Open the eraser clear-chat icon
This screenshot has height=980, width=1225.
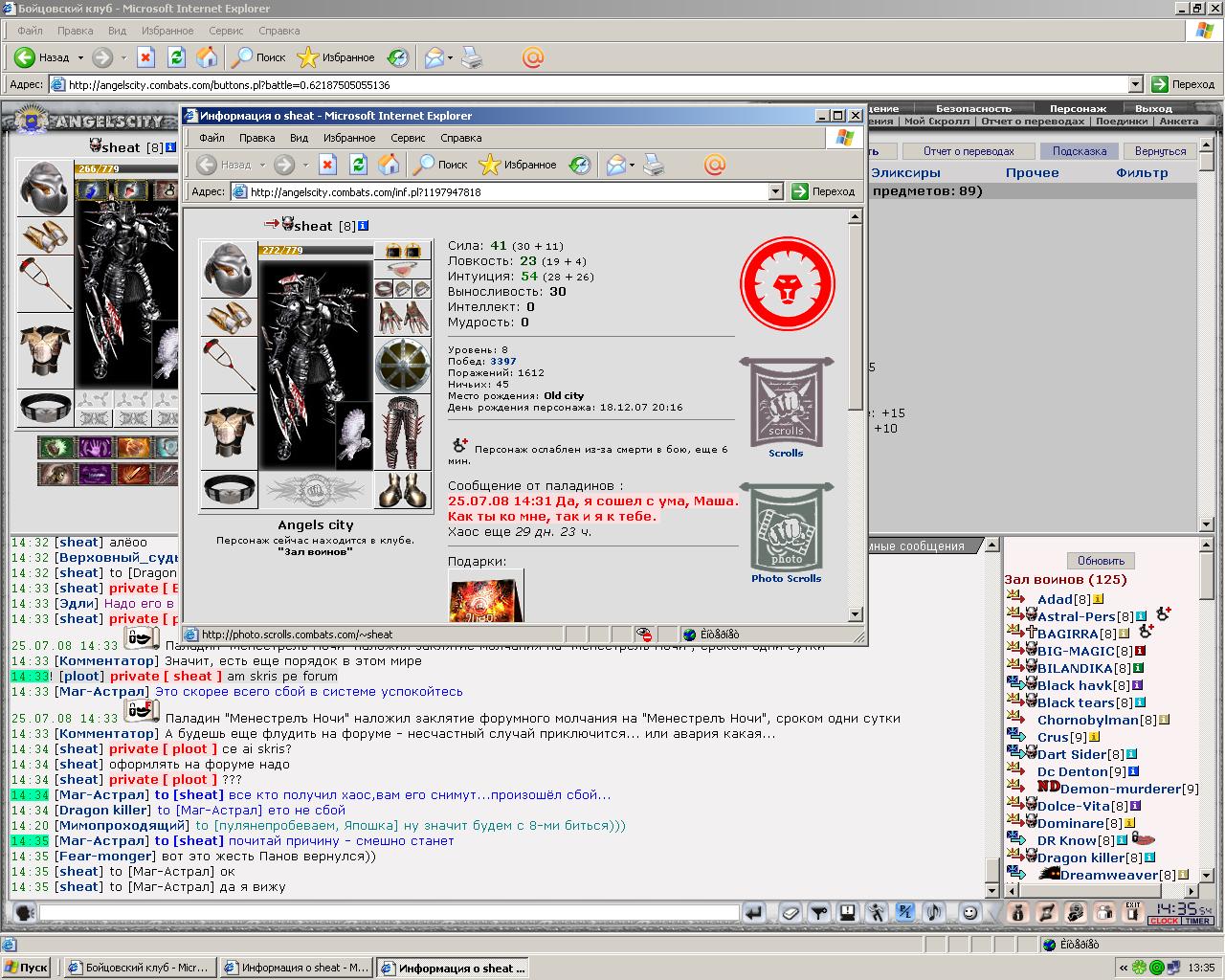(x=790, y=912)
